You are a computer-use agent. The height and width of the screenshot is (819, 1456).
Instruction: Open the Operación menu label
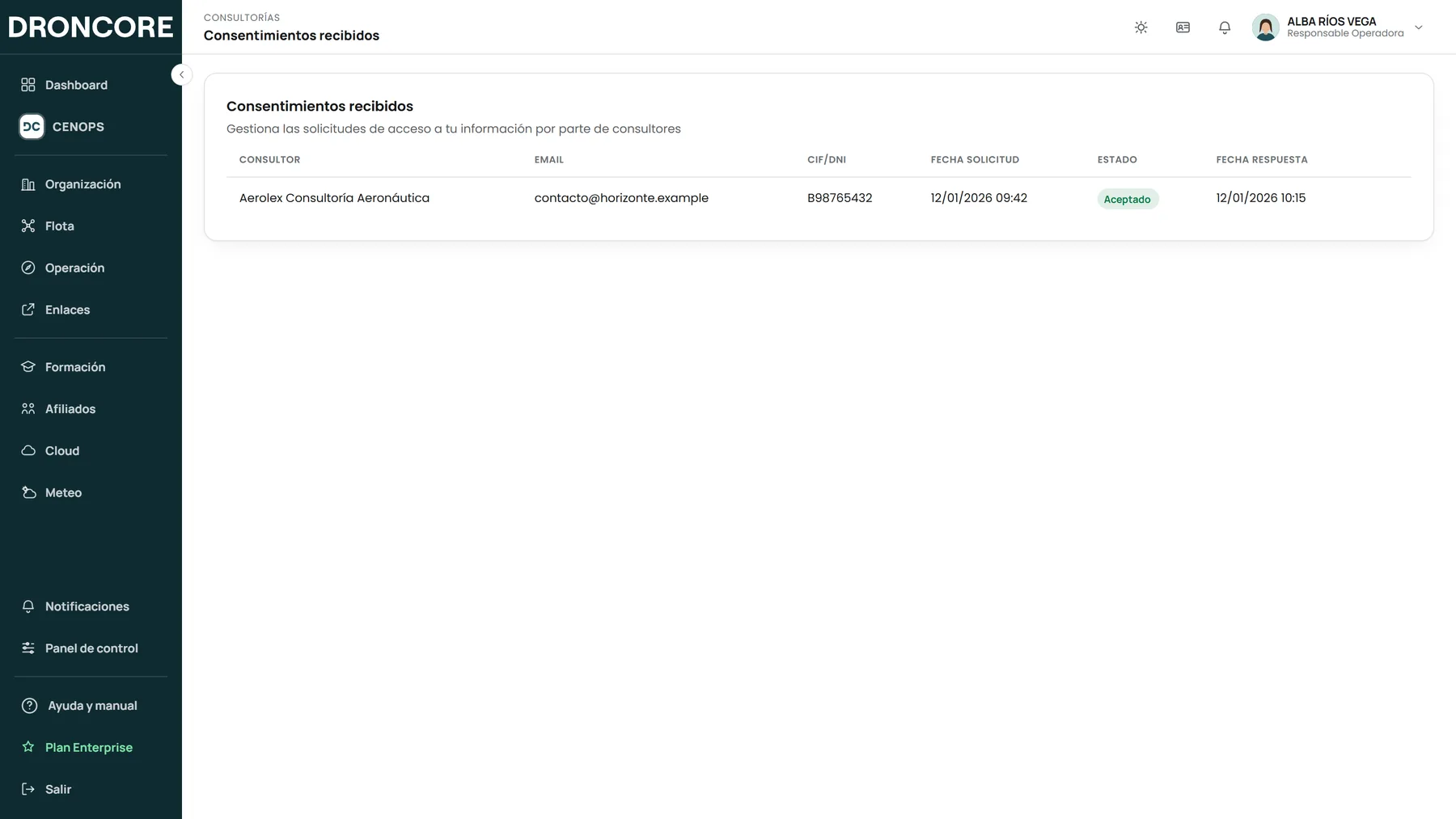74,268
